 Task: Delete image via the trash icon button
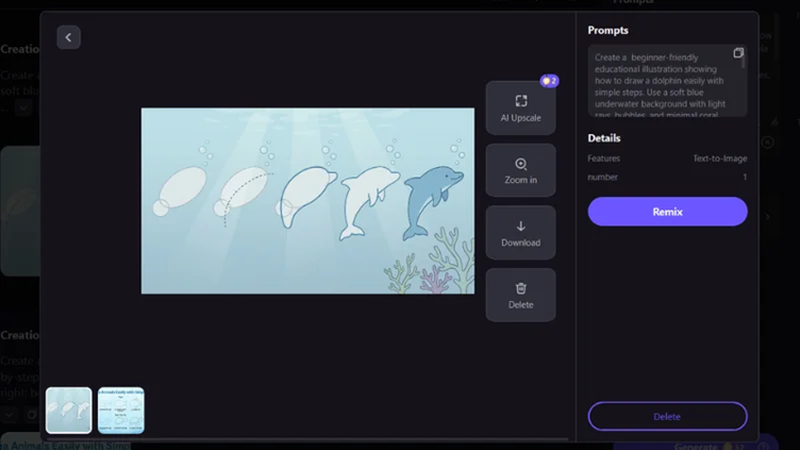point(520,295)
